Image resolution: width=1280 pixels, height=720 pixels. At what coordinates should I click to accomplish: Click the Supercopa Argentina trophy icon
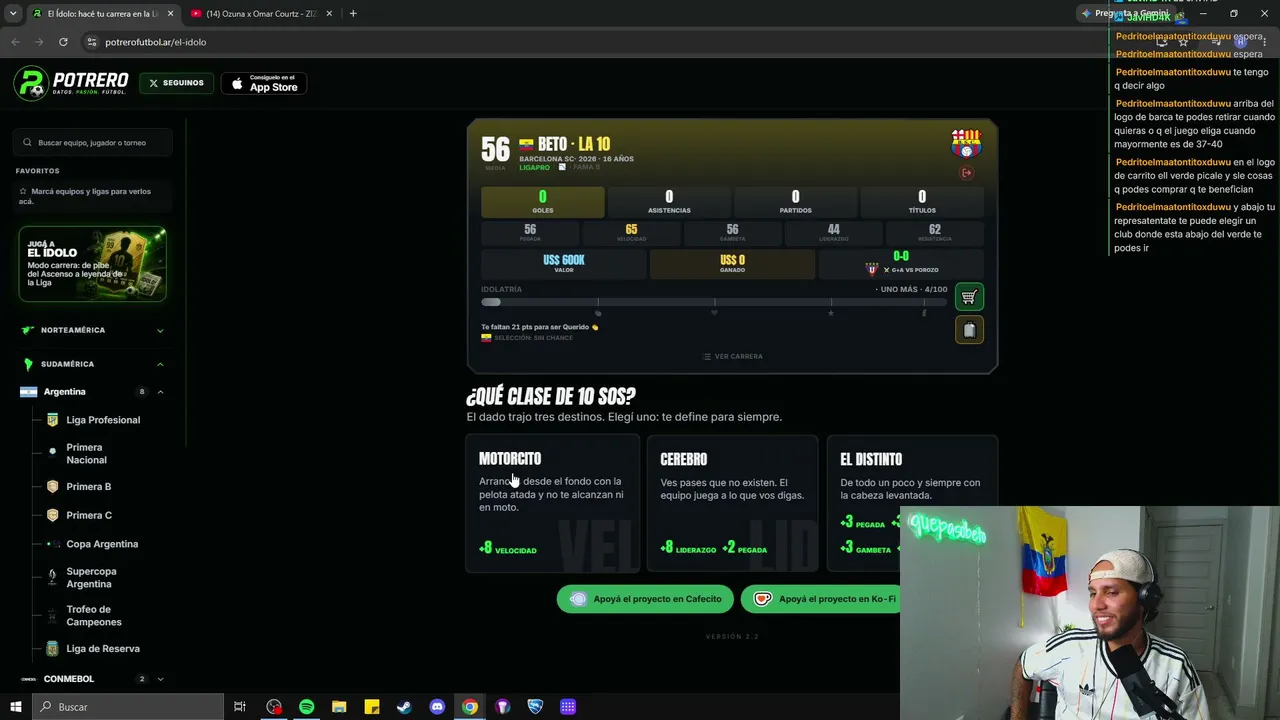(x=52, y=578)
